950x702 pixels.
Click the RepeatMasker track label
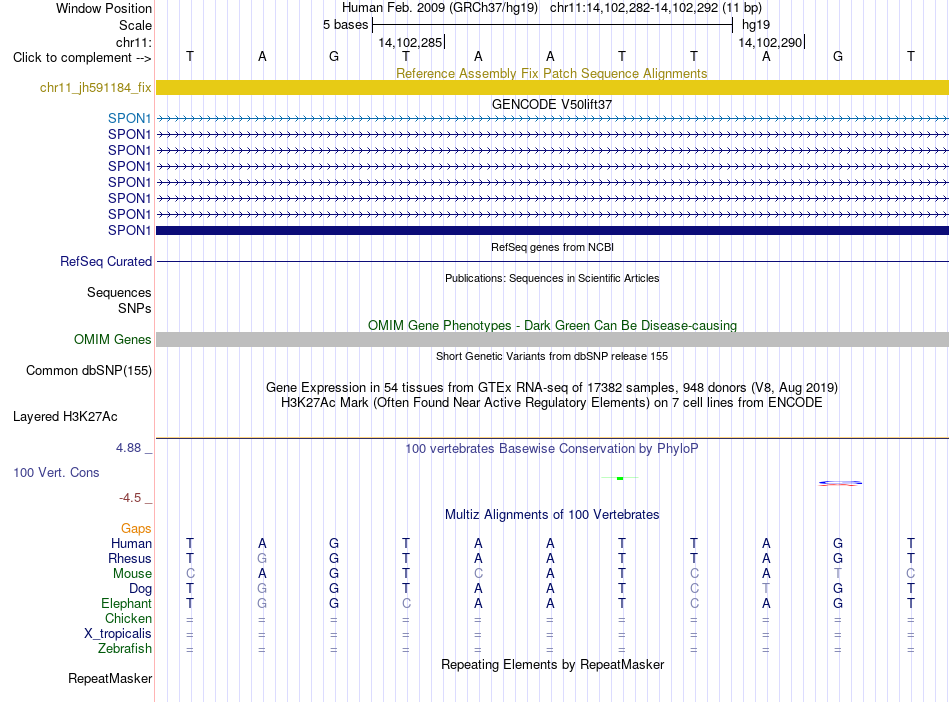110,678
